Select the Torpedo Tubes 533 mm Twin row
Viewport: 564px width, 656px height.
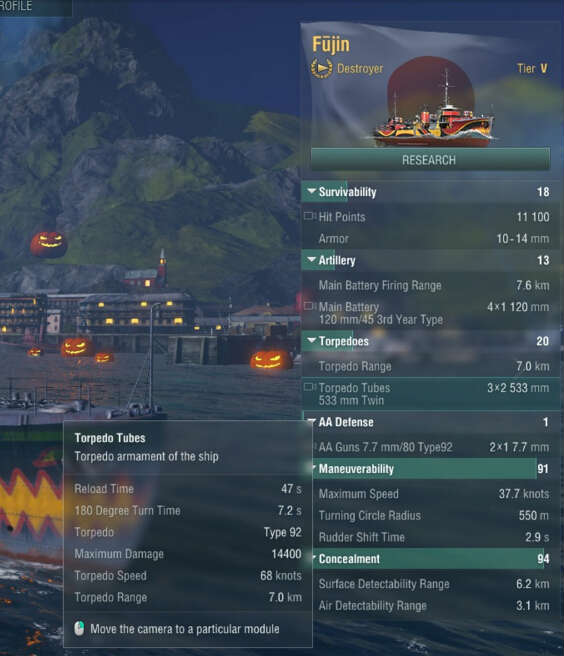point(431,394)
